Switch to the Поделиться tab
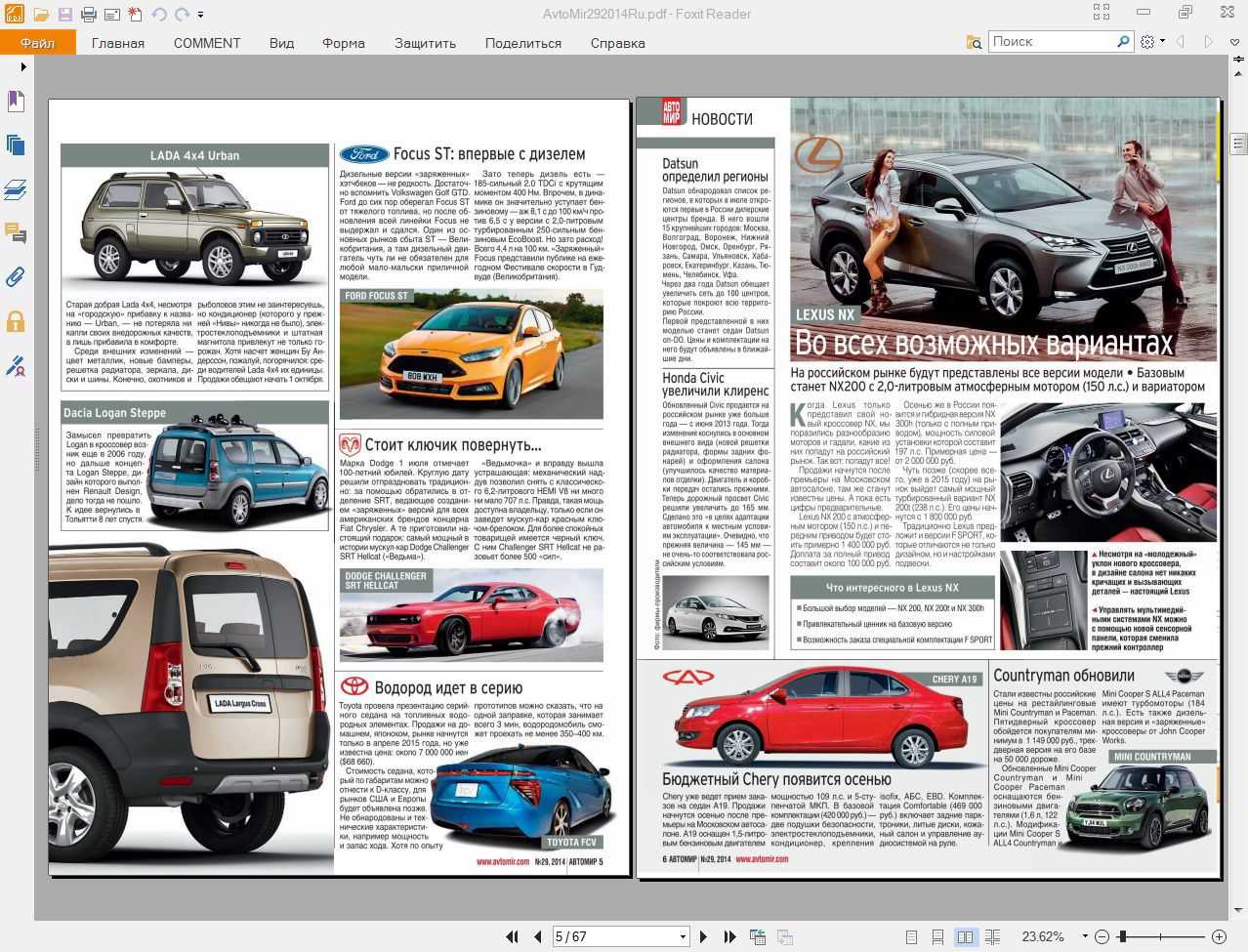1248x952 pixels. coord(523,43)
